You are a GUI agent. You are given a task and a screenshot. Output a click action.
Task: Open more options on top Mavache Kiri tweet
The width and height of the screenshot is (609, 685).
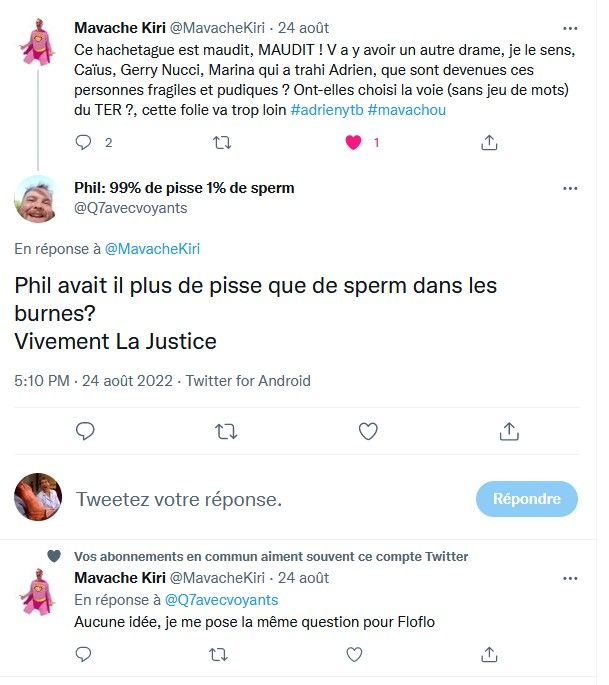click(570, 28)
